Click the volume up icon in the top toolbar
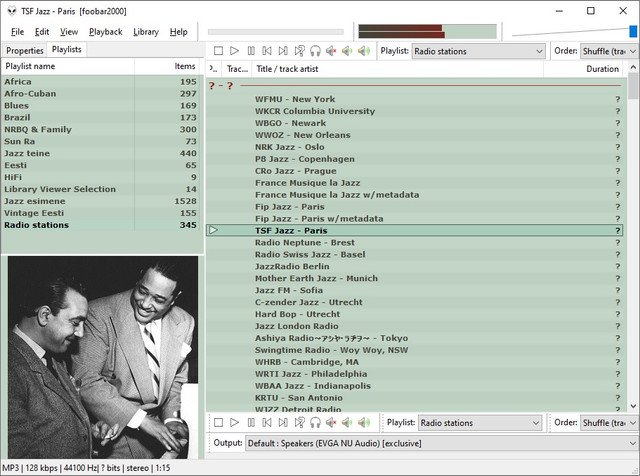The width and height of the screenshot is (640, 476). [x=364, y=51]
